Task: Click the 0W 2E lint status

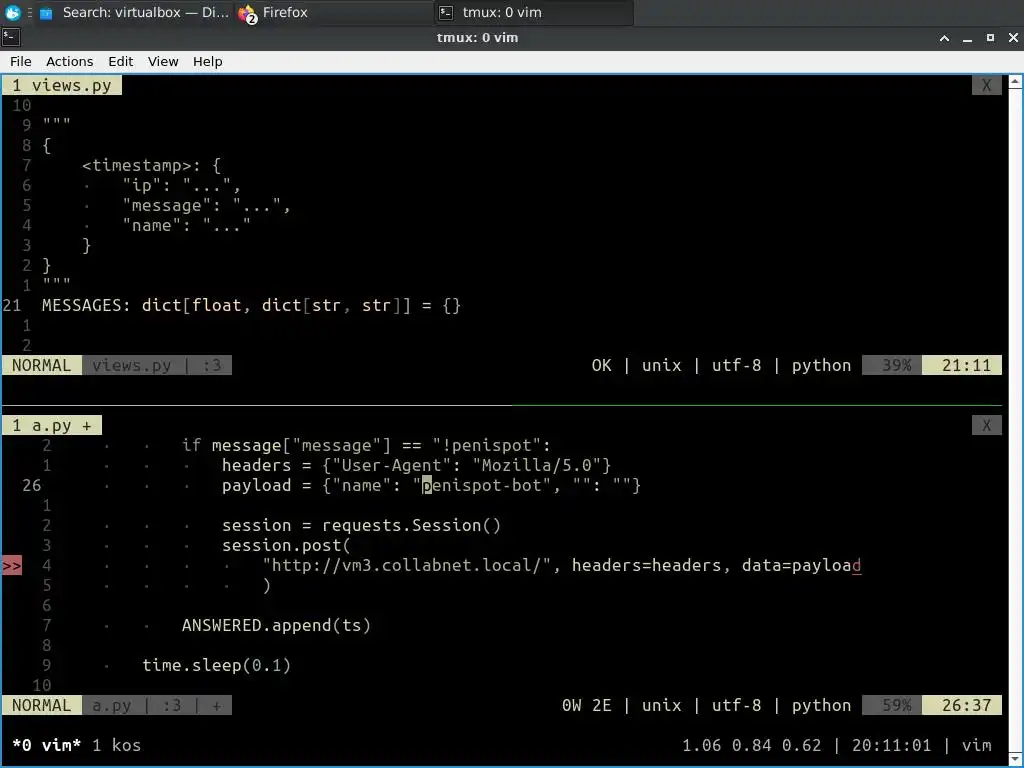Action: coord(586,705)
